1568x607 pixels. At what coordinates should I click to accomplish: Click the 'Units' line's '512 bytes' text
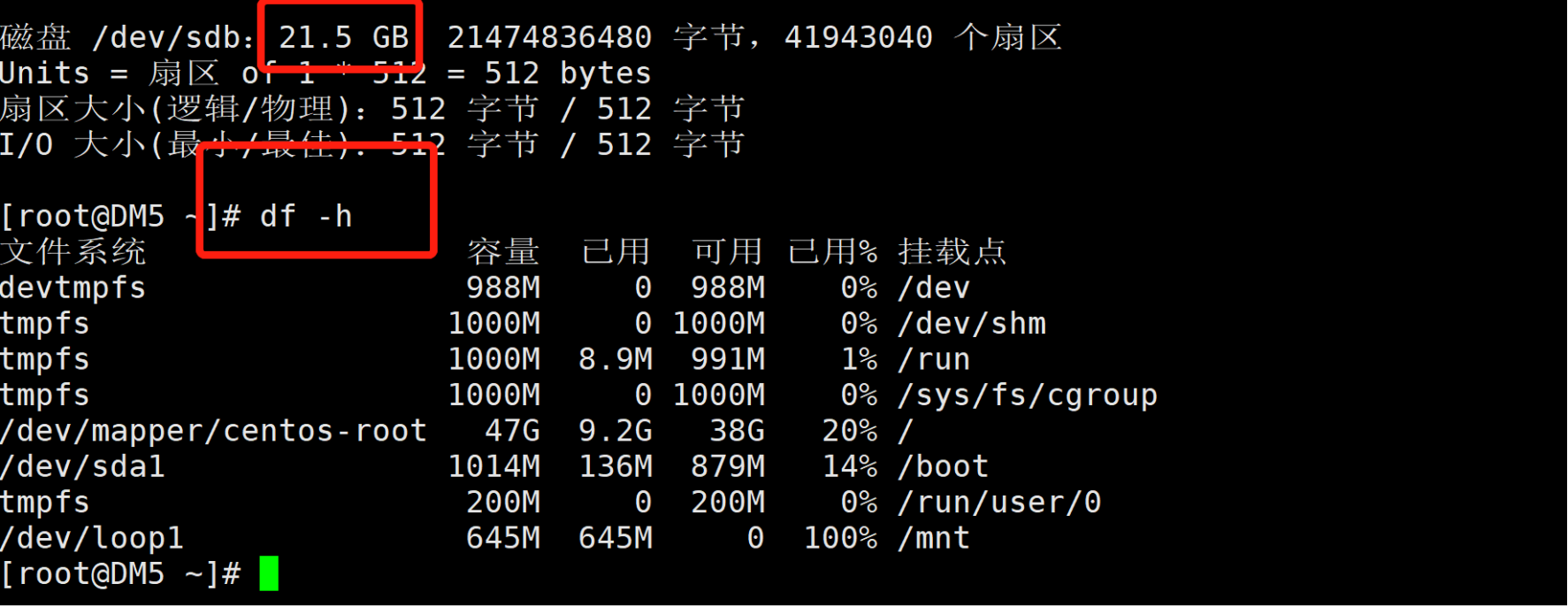coord(567,73)
